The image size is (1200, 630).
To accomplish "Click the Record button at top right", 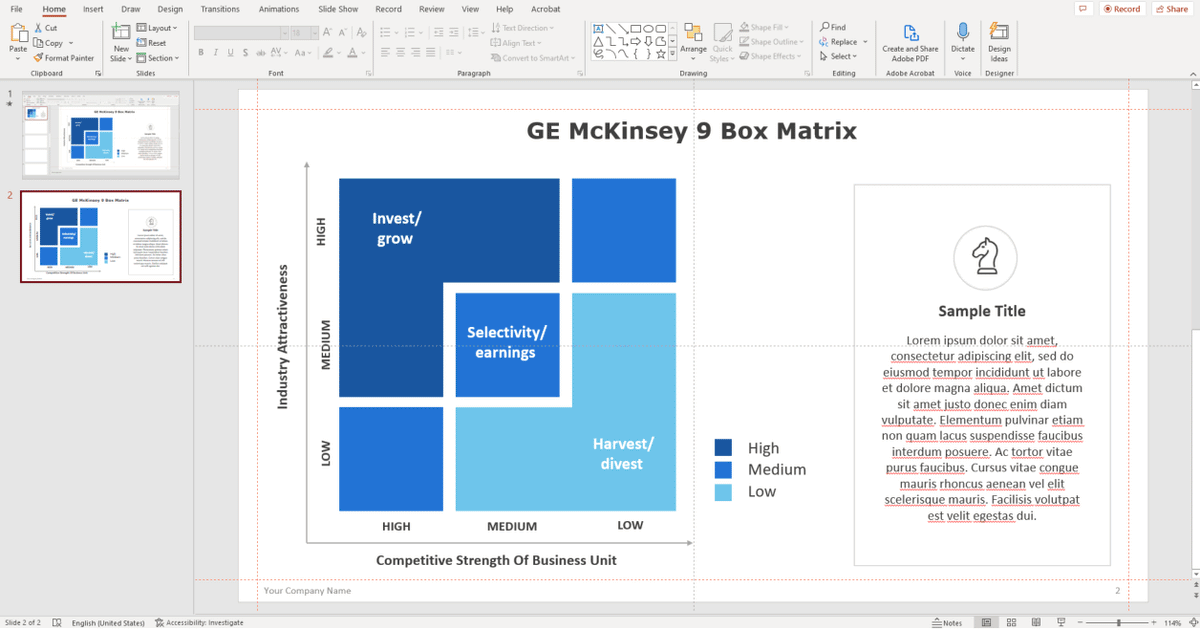I will click(1122, 9).
